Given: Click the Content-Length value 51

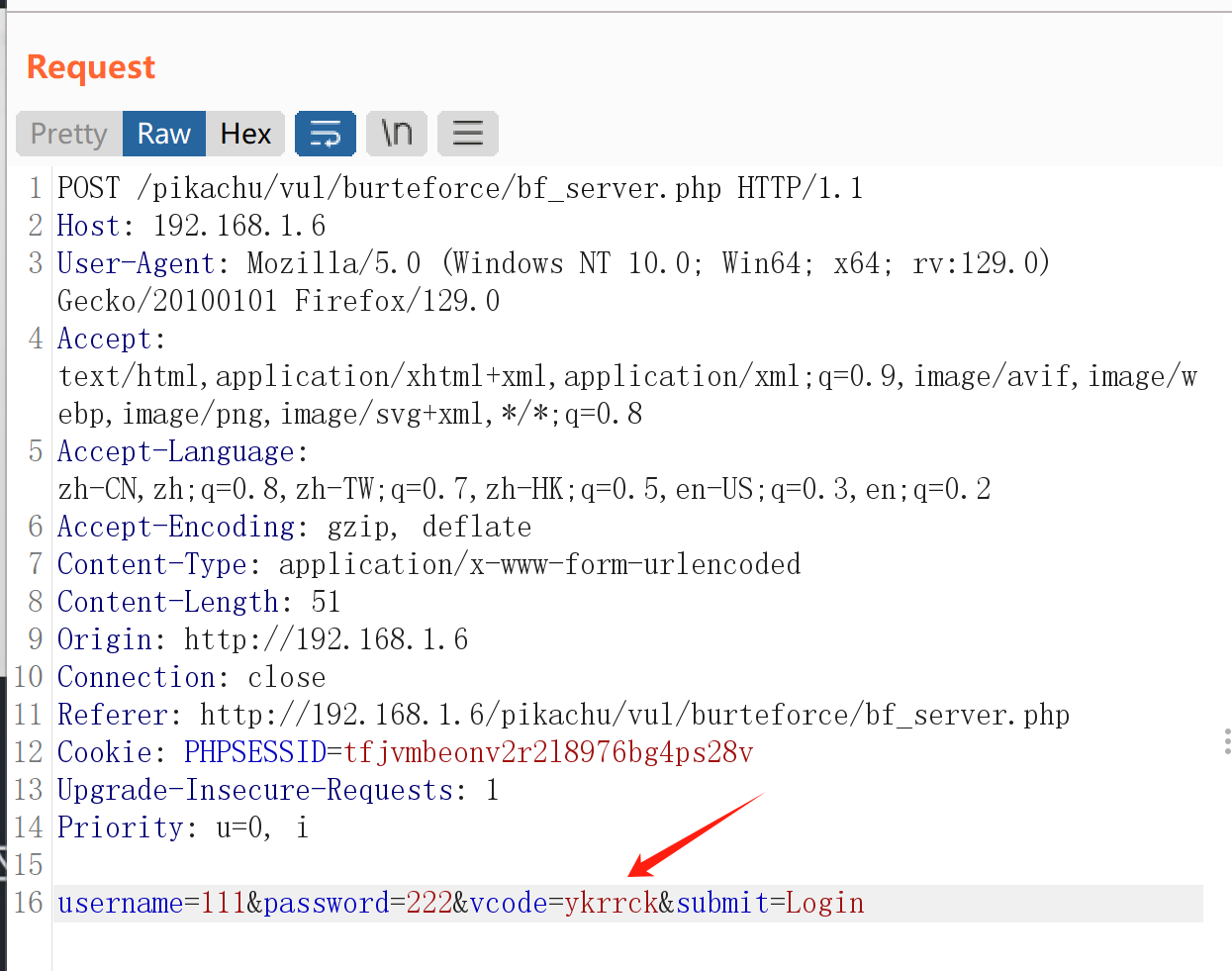Looking at the screenshot, I should 326,602.
